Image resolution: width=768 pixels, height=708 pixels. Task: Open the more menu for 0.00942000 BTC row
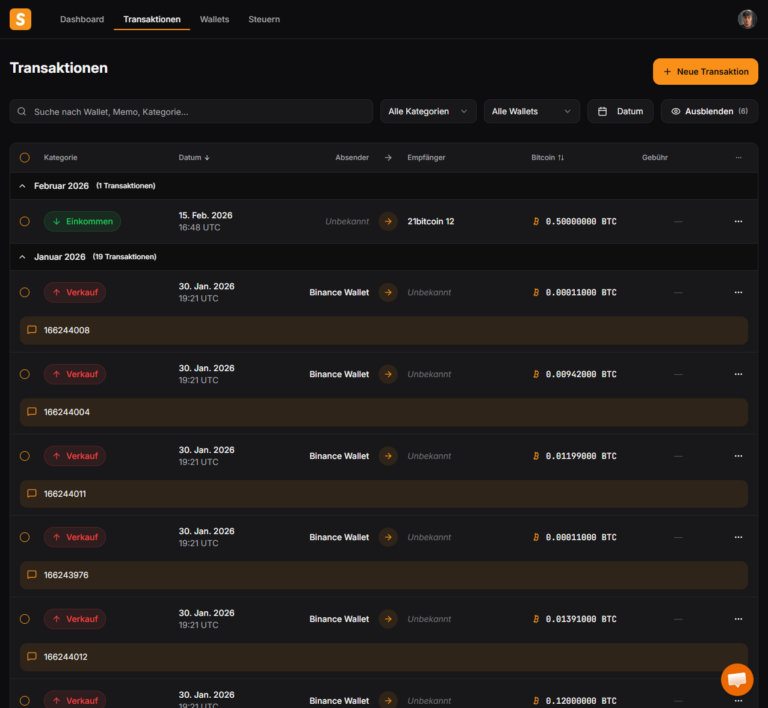pos(738,374)
